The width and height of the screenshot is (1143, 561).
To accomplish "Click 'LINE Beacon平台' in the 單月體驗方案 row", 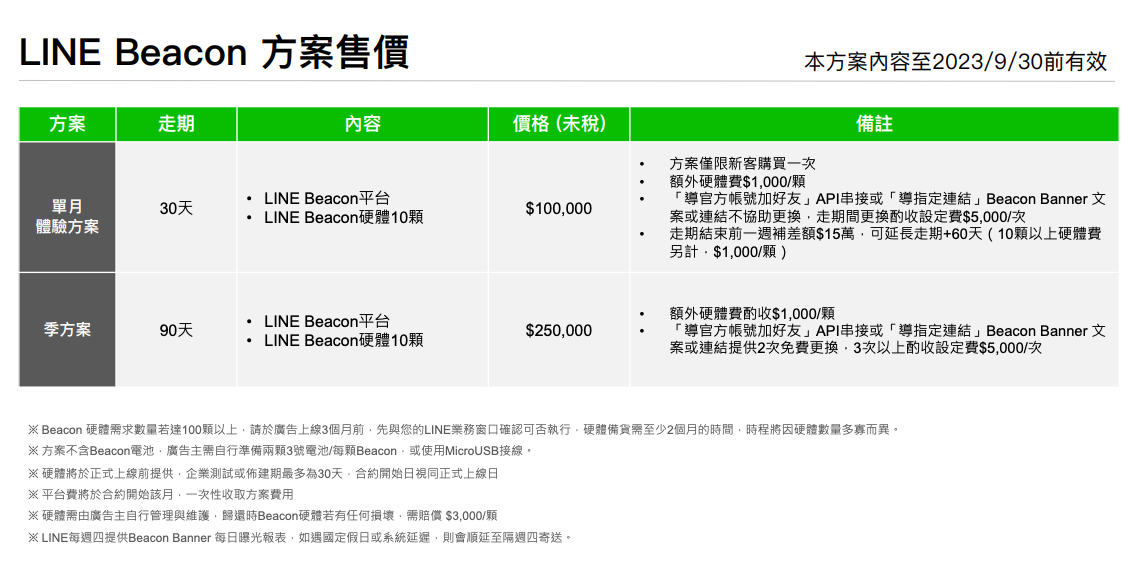I will tap(327, 199).
